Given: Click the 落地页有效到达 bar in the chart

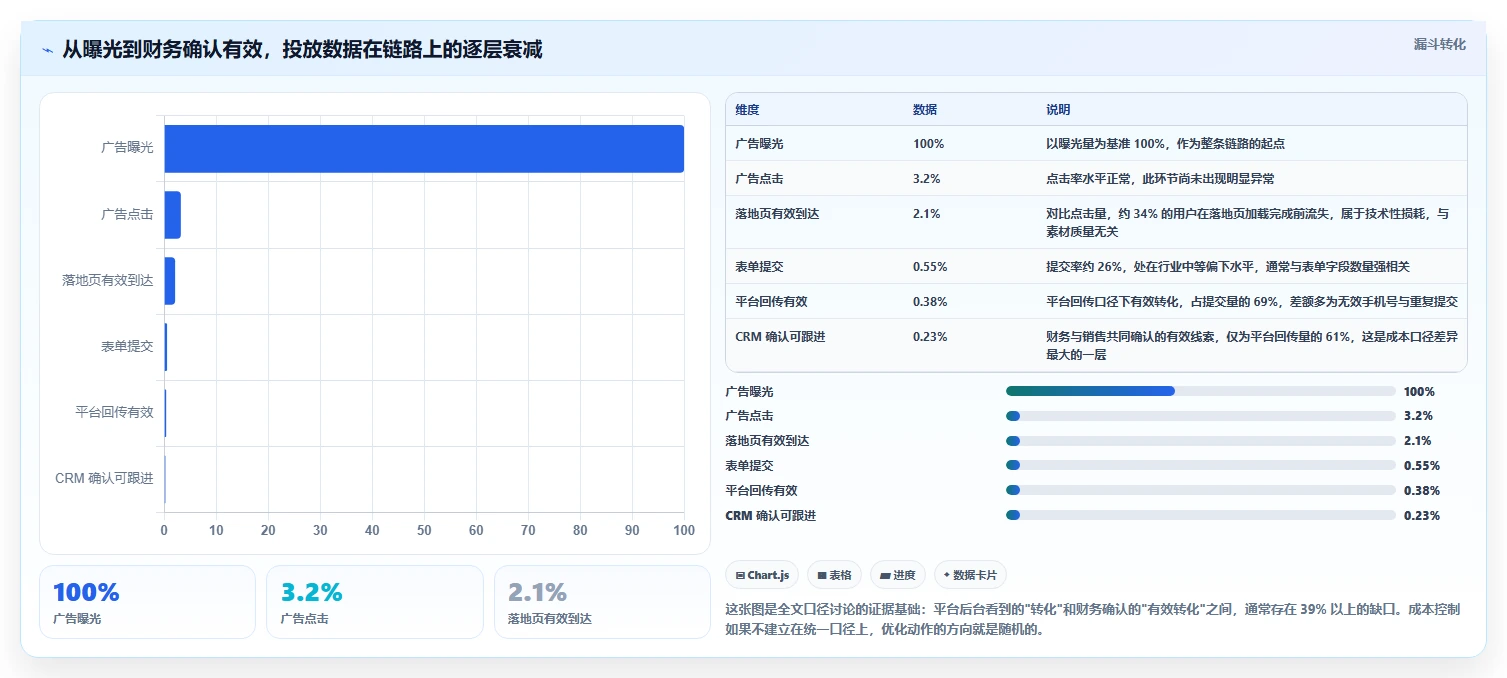Looking at the screenshot, I should click(170, 281).
